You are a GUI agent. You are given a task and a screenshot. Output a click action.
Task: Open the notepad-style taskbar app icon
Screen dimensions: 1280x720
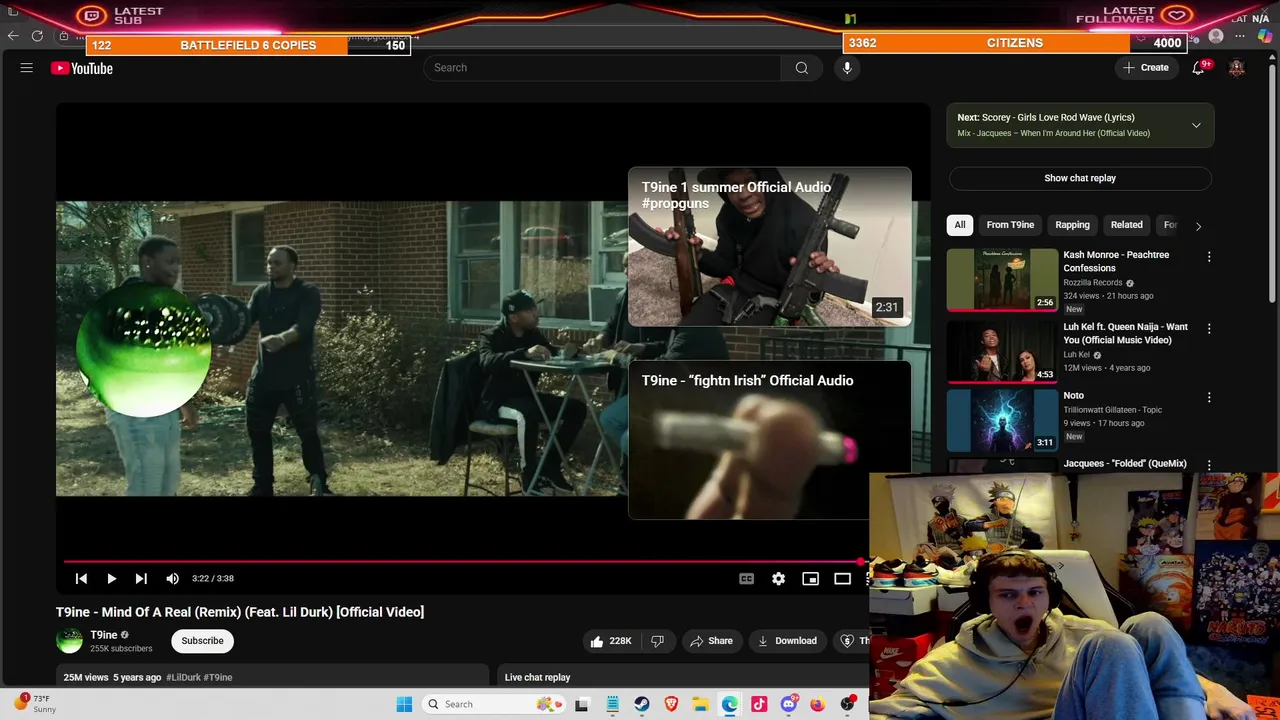click(x=612, y=704)
